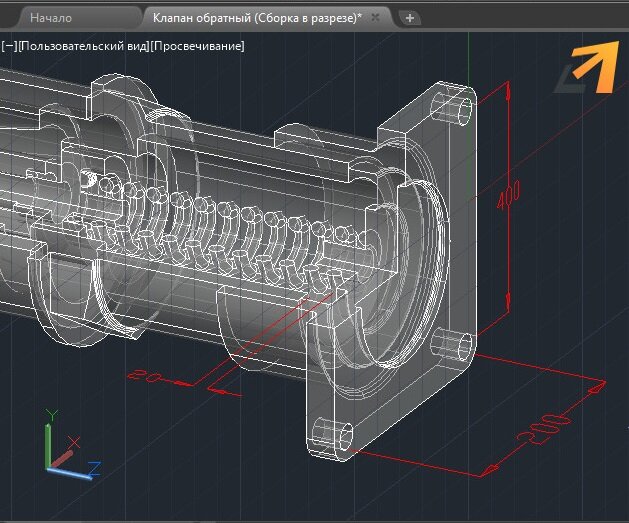Screen dimensions: 629x523
Task: Select the 20 dimension text
Action: click(145, 376)
